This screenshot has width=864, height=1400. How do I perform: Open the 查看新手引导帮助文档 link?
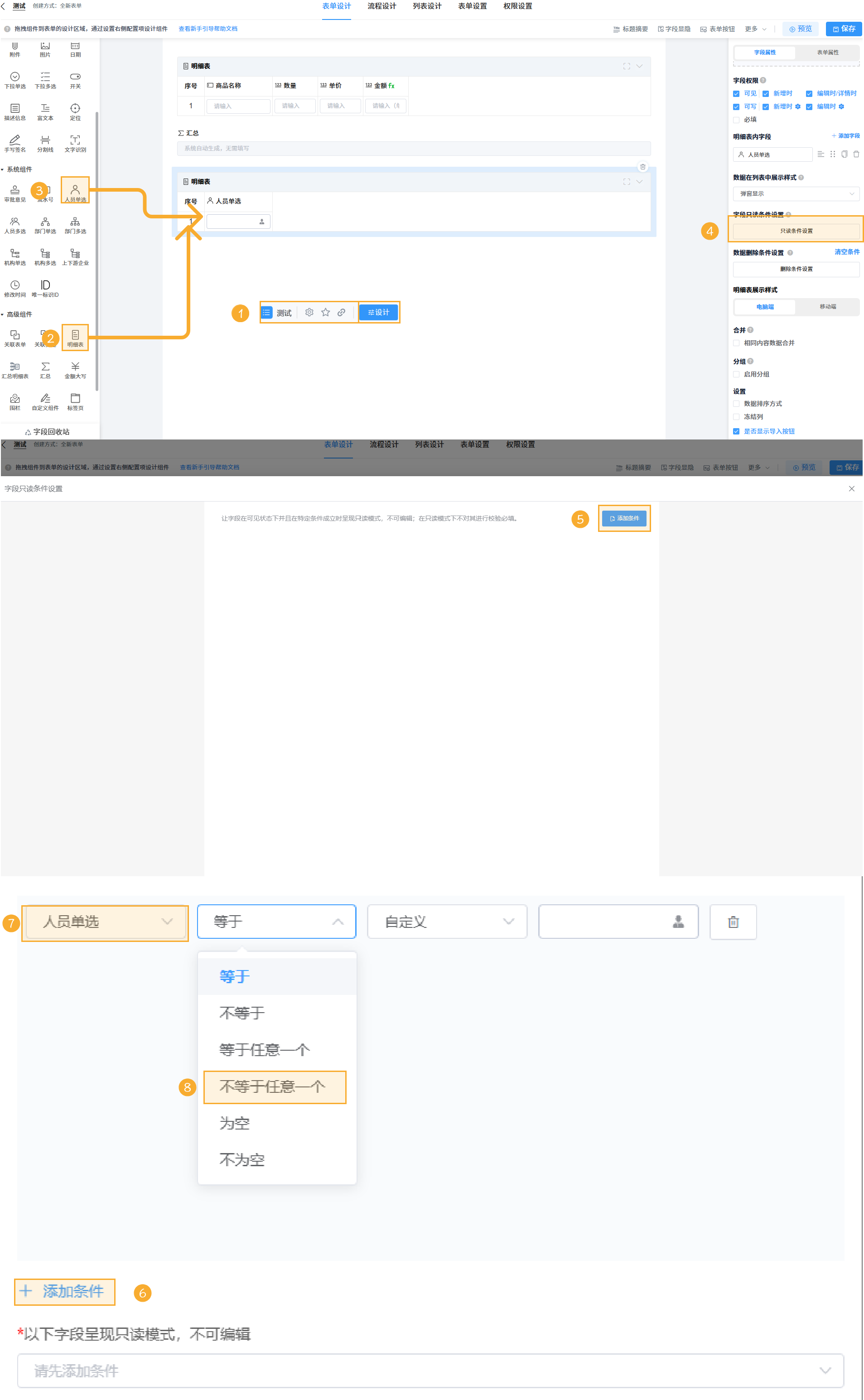pyautogui.click(x=208, y=28)
